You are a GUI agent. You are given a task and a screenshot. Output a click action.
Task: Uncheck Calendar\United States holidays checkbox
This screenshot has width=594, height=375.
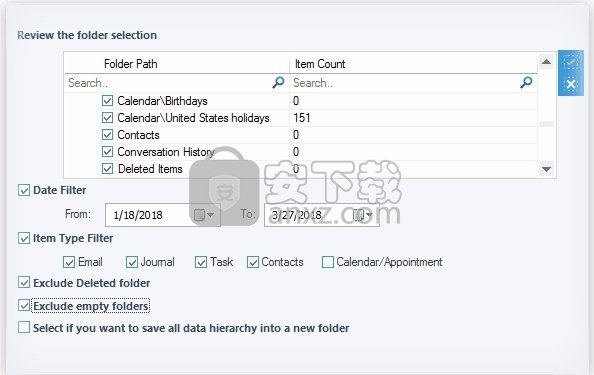[108, 118]
